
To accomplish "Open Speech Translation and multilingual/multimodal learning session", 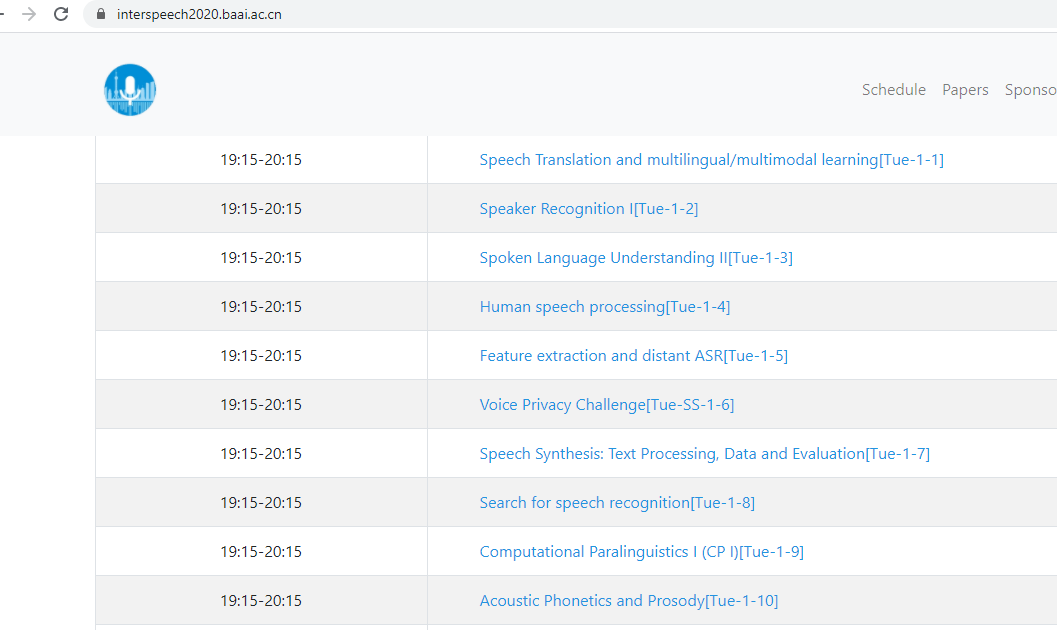I will (x=712, y=159).
